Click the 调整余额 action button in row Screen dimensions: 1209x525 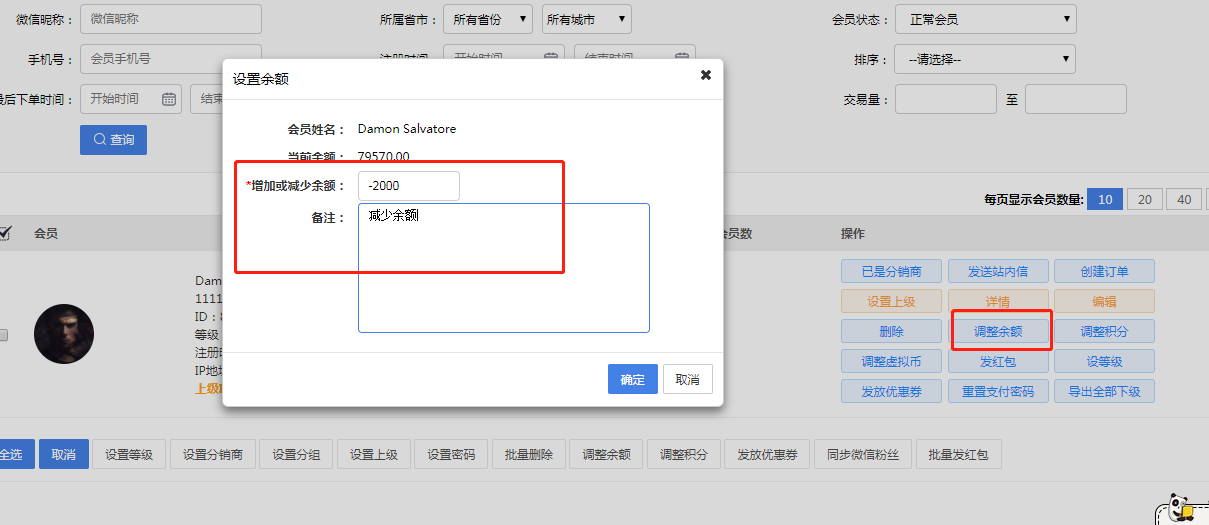coord(1000,331)
